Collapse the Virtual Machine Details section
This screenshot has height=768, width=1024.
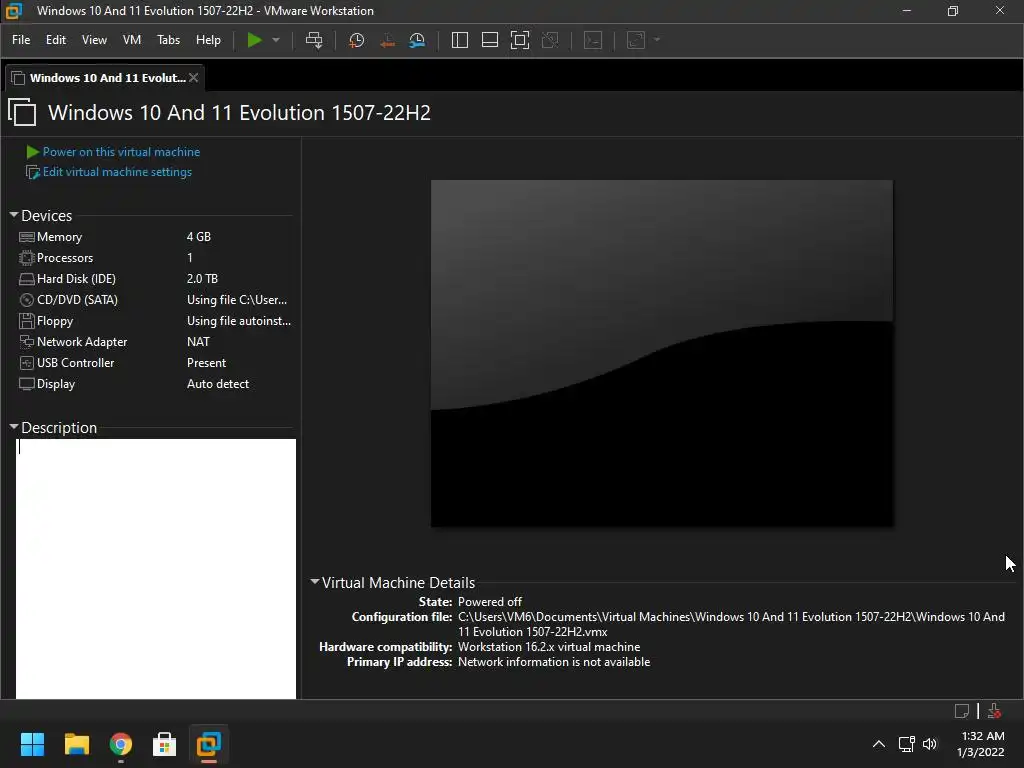(315, 582)
